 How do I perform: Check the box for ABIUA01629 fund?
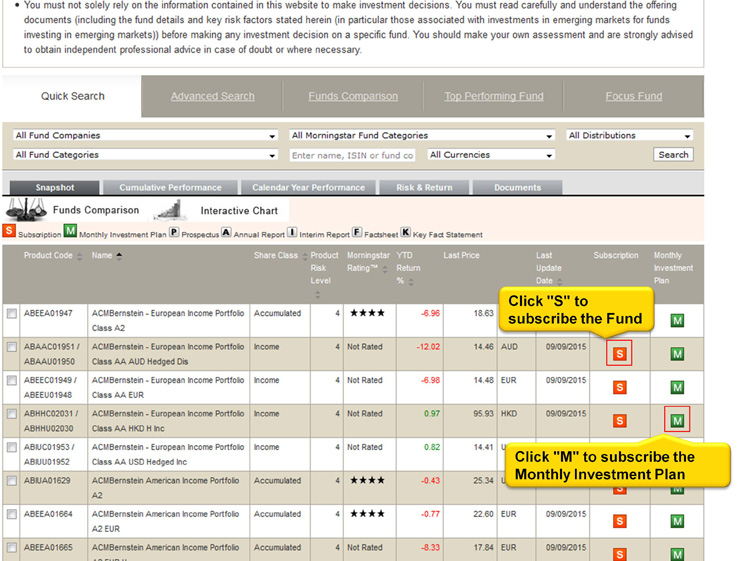pyautogui.click(x=12, y=480)
